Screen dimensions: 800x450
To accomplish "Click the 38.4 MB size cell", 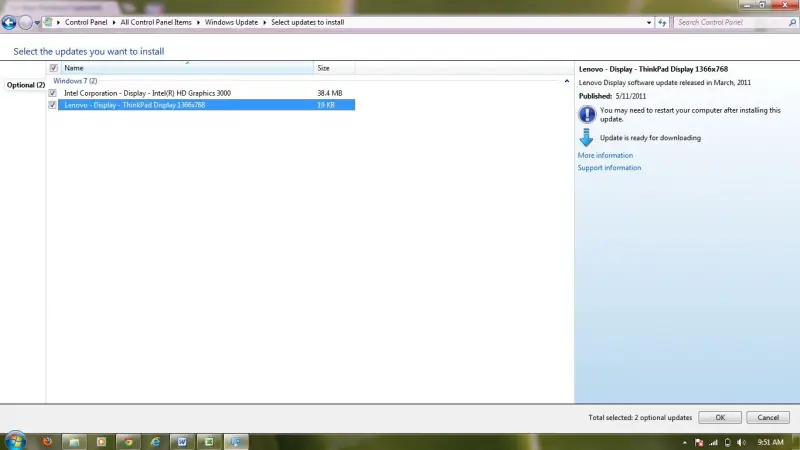I will 330,93.
